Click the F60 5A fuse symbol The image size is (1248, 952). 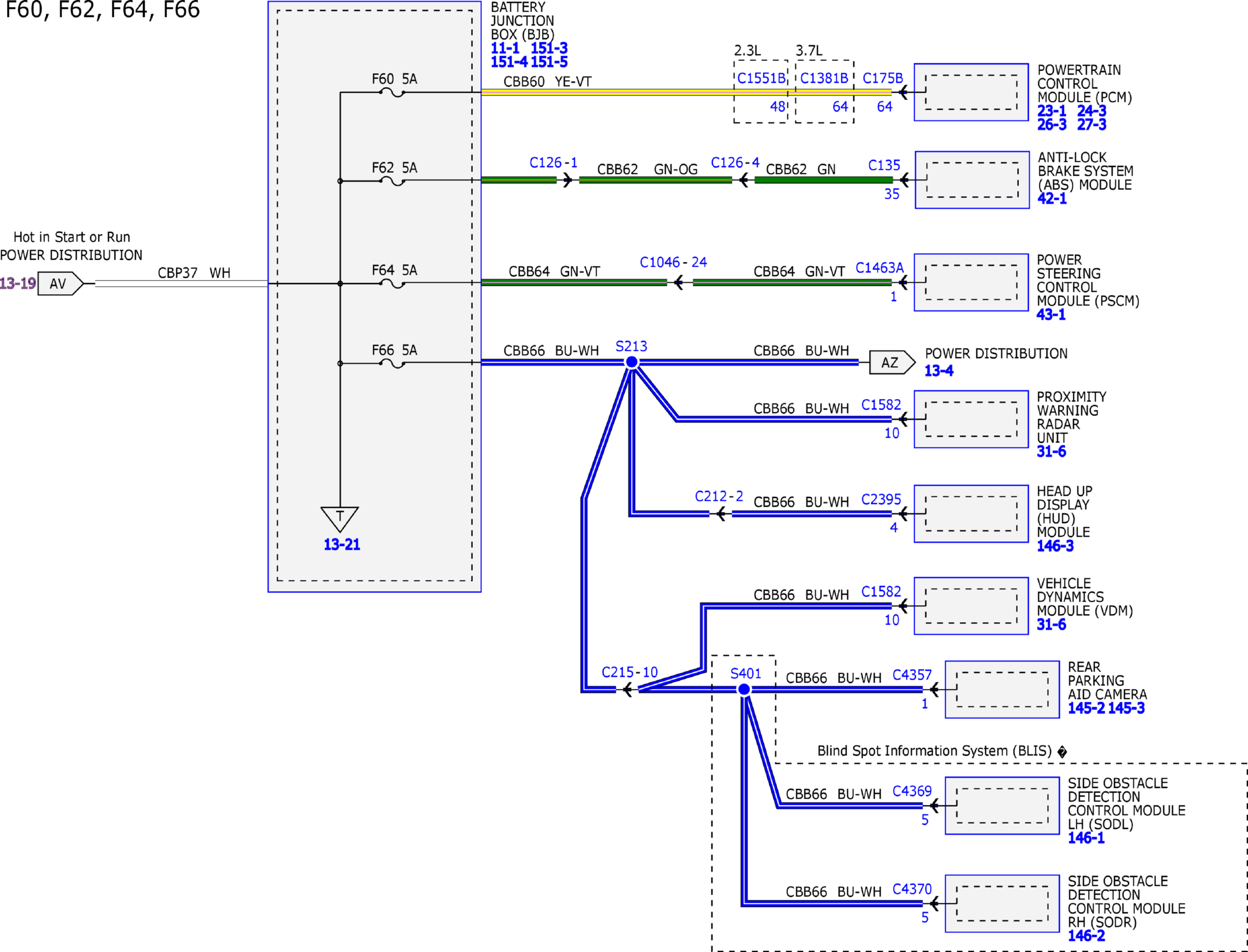(393, 93)
